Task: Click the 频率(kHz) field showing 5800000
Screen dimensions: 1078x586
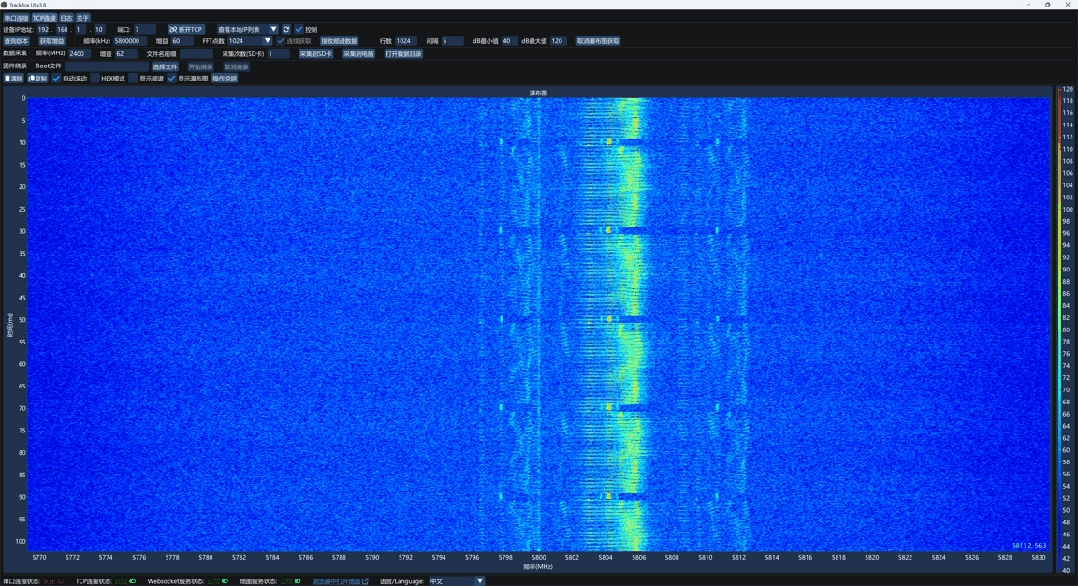Action: coord(129,41)
